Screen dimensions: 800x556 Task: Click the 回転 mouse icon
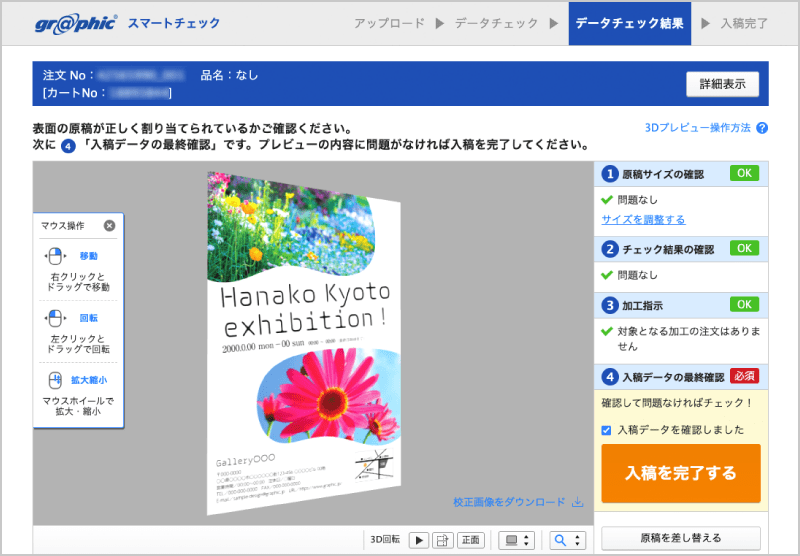55,318
